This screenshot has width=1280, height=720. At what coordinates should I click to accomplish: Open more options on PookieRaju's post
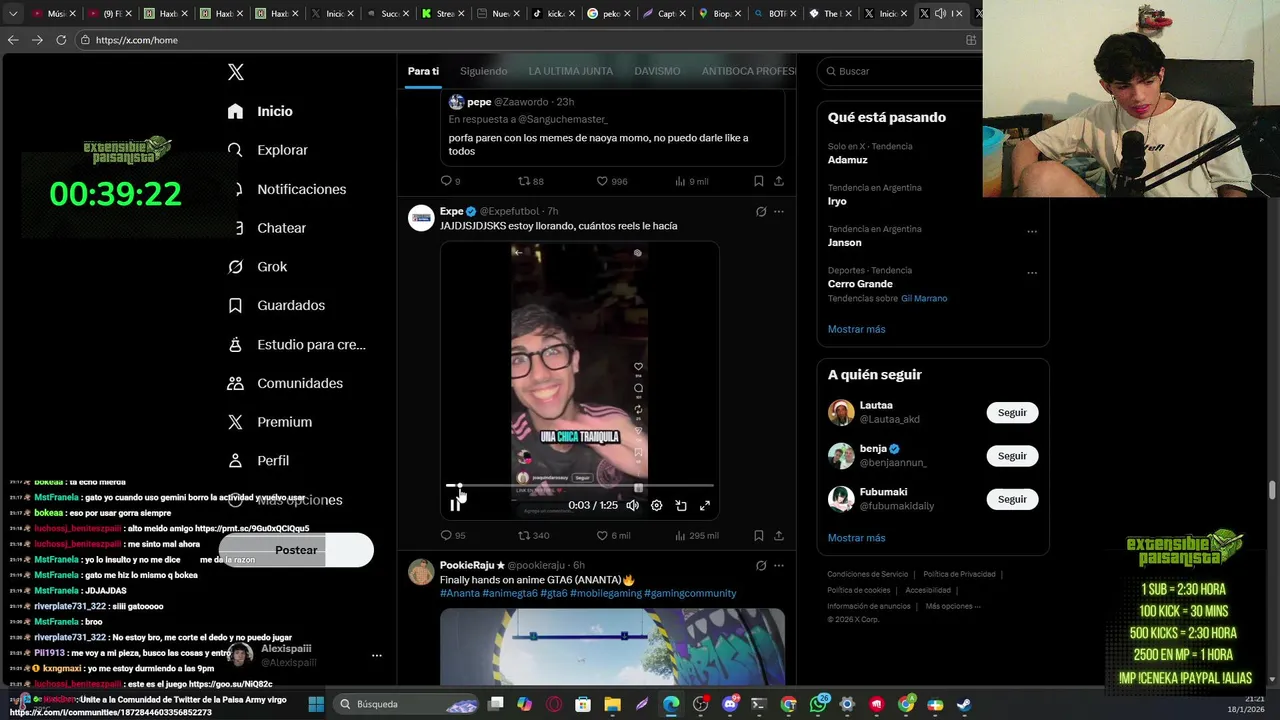779,566
